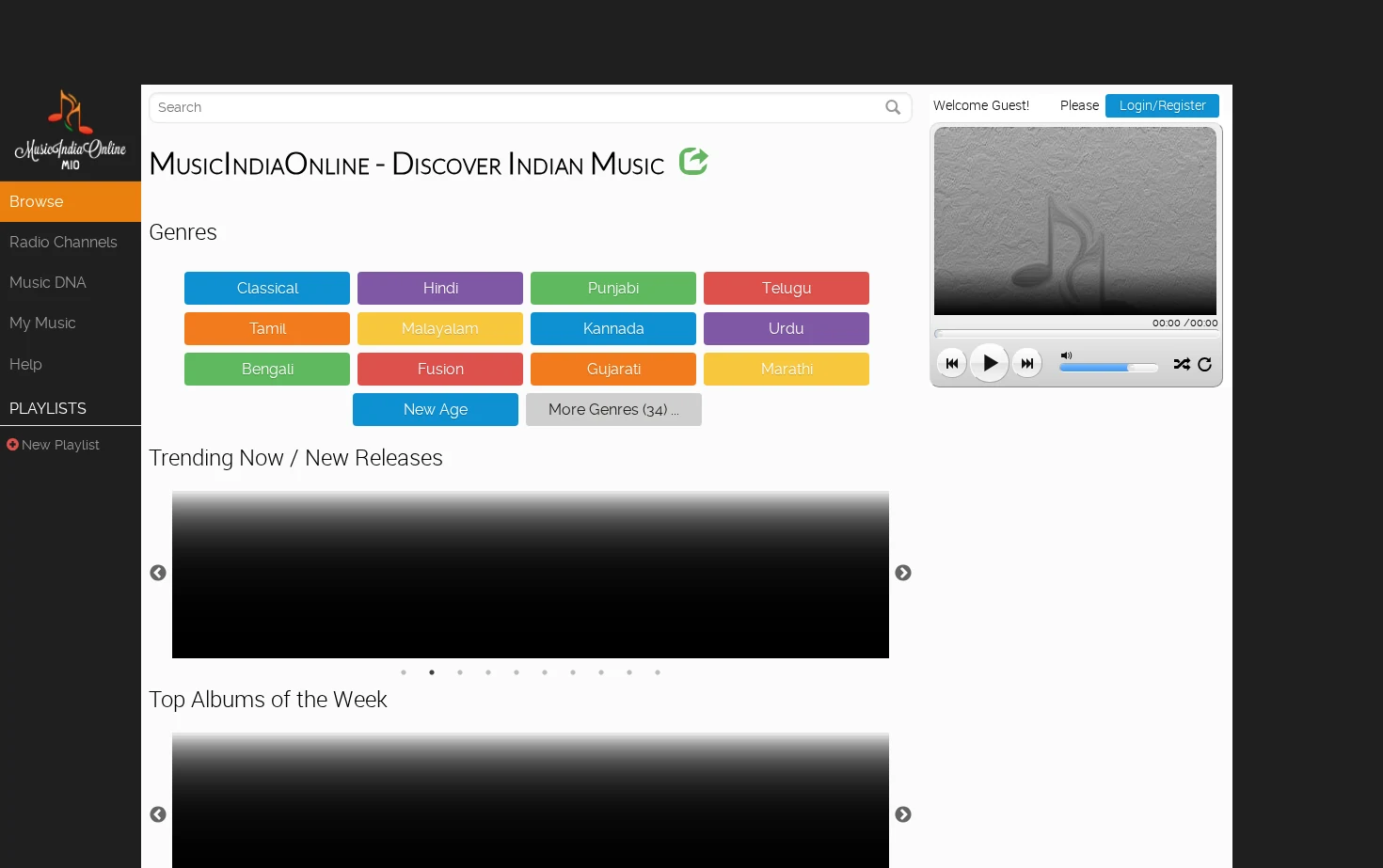Create a New Playlist

coord(60,445)
